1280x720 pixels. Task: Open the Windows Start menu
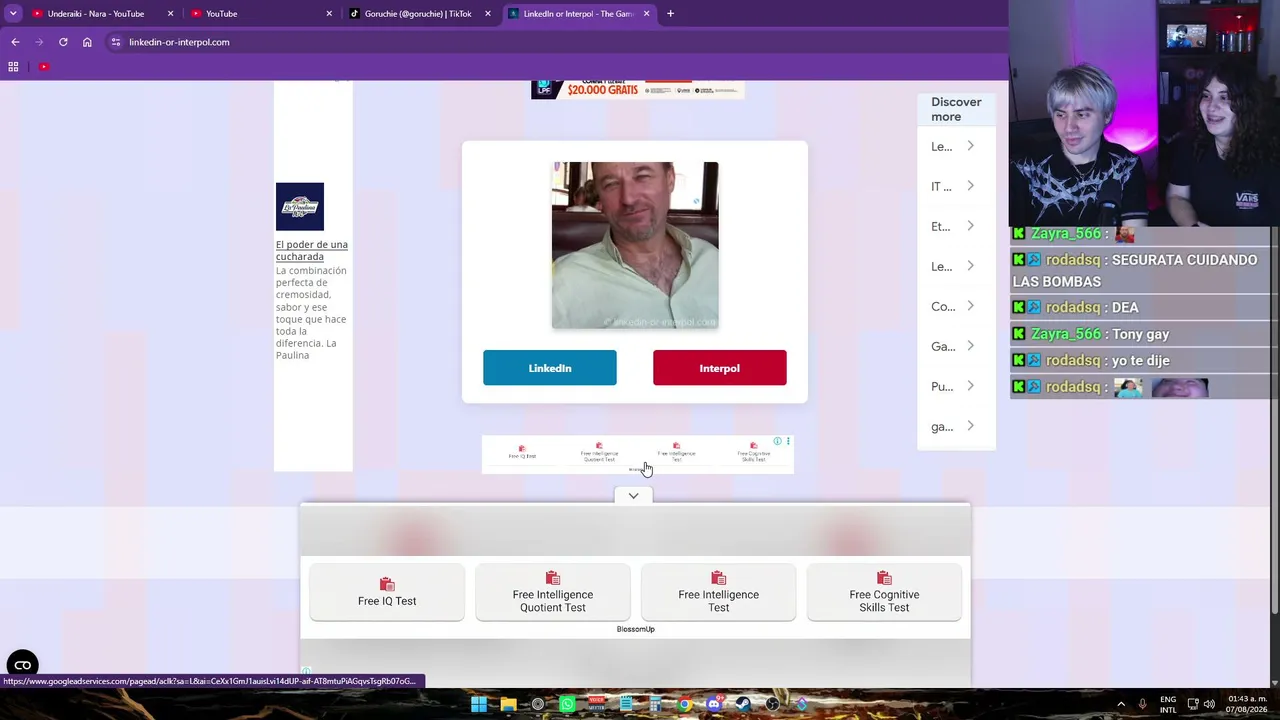(479, 704)
